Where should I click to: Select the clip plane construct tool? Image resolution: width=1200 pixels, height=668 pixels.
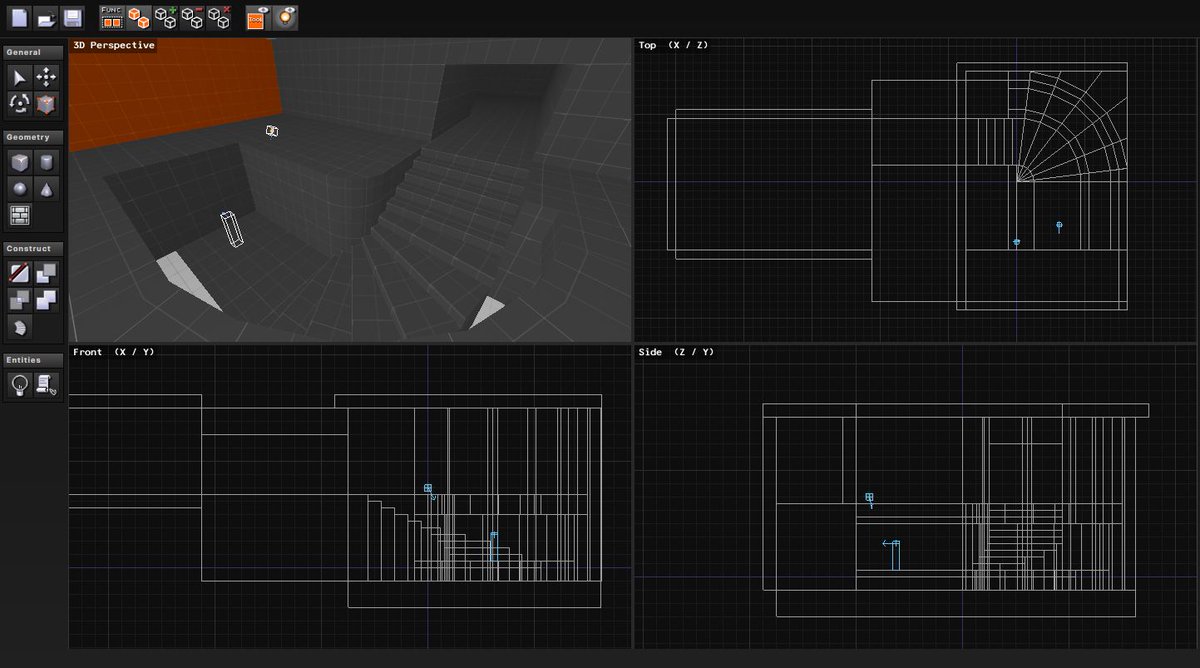coord(19,273)
